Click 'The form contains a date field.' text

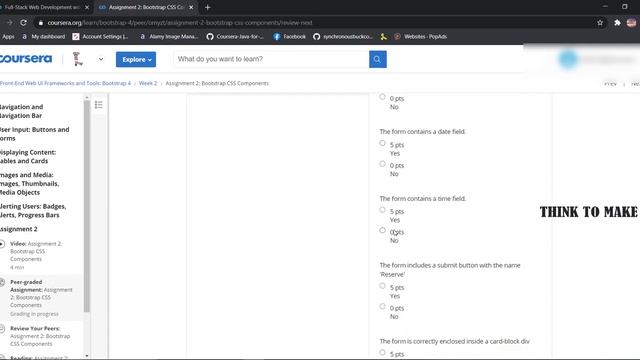[422, 131]
